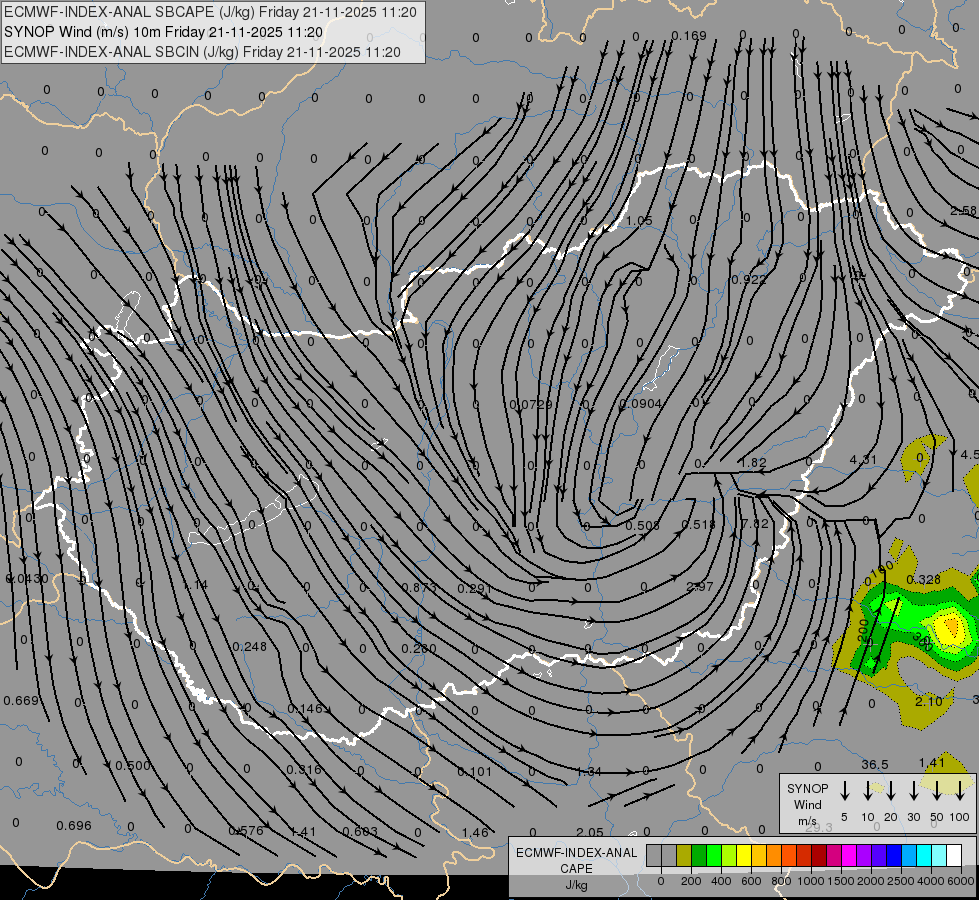
Task: Select the pure blue swatch left of 2500 tick
Action: (x=893, y=855)
